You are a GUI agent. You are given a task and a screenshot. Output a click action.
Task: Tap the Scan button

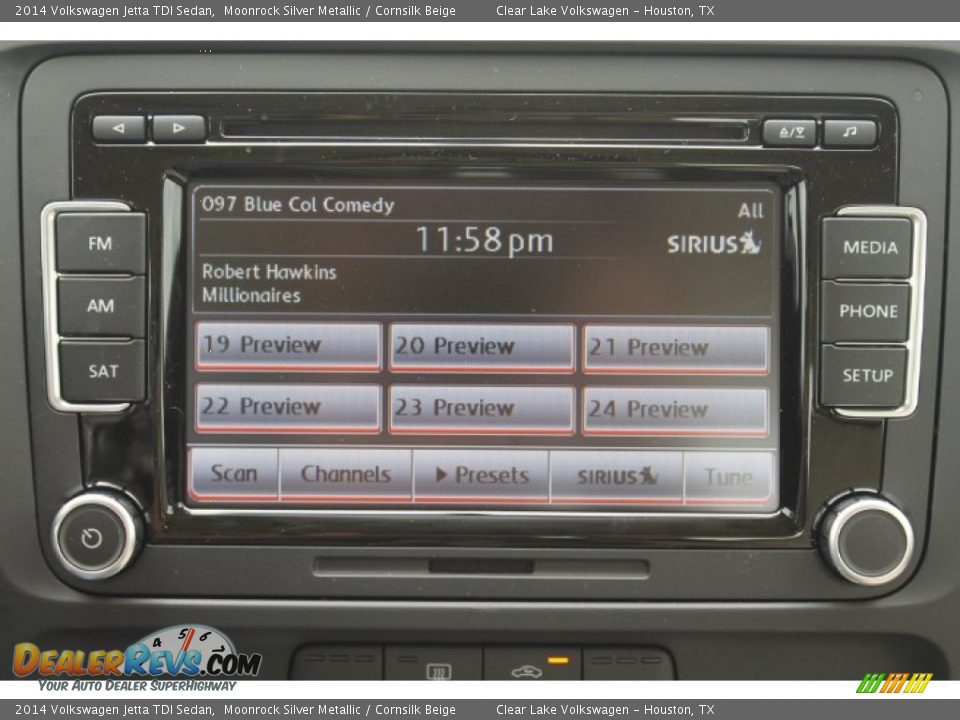click(234, 474)
